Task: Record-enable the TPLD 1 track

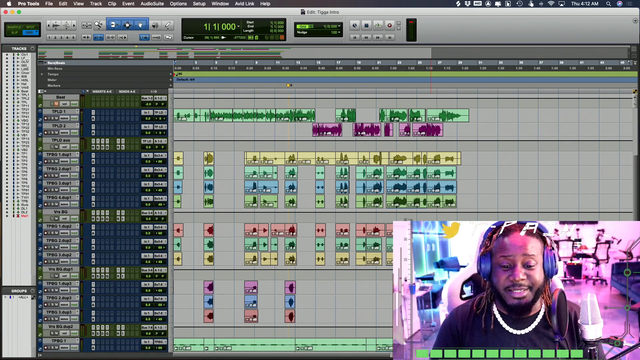Action: (x=46, y=118)
